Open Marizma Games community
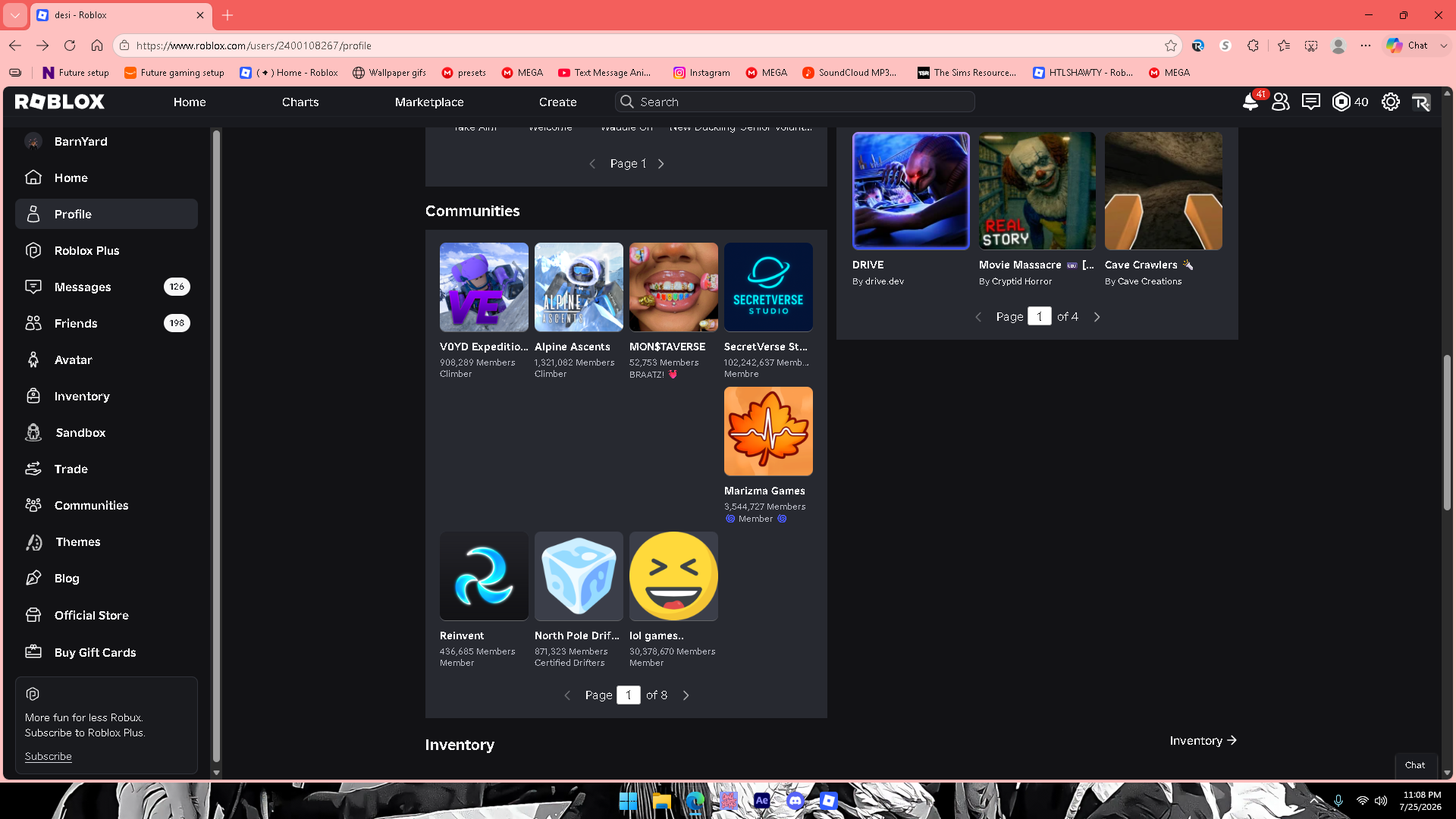The height and width of the screenshot is (819, 1456). click(x=768, y=431)
